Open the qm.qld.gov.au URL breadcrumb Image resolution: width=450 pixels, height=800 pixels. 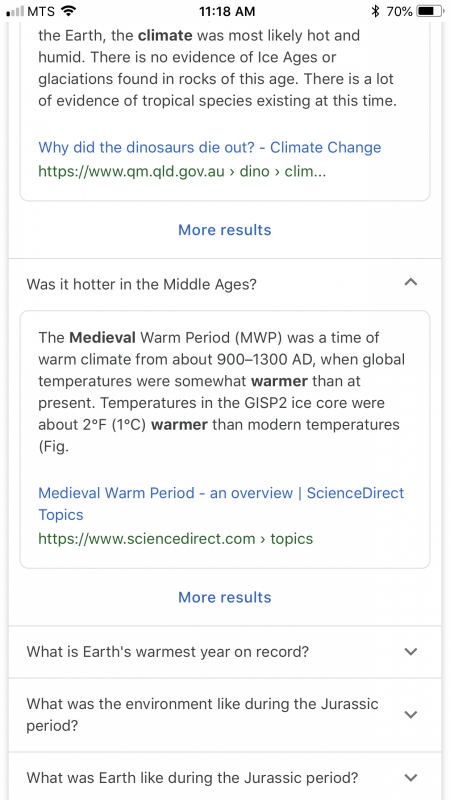pos(182,171)
